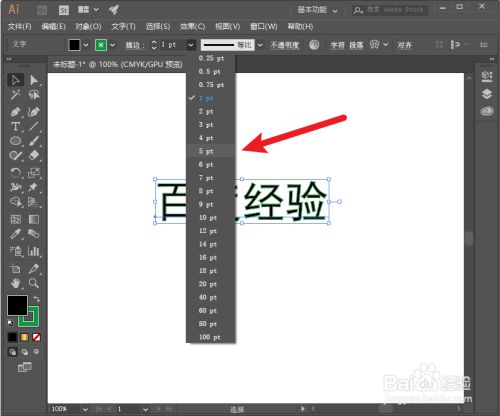This screenshot has height=416, width=500.
Task: Click the large black fill swatch in toolbox
Action: click(17, 305)
